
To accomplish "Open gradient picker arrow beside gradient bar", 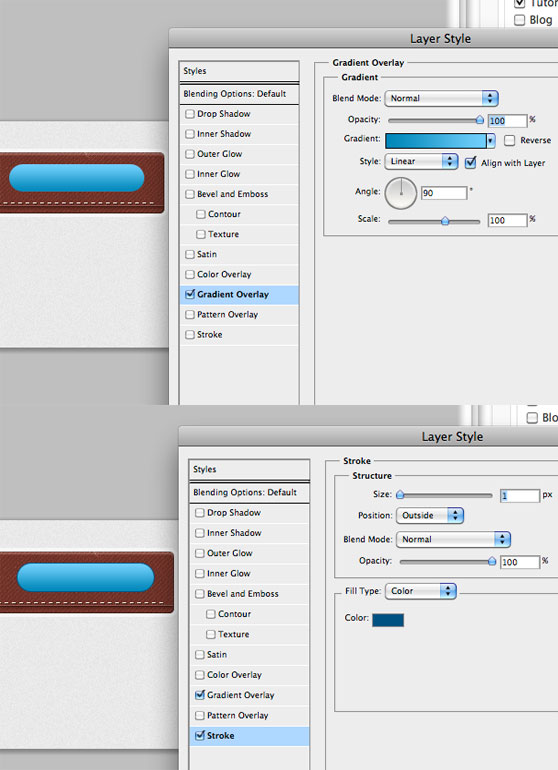I will 490,141.
